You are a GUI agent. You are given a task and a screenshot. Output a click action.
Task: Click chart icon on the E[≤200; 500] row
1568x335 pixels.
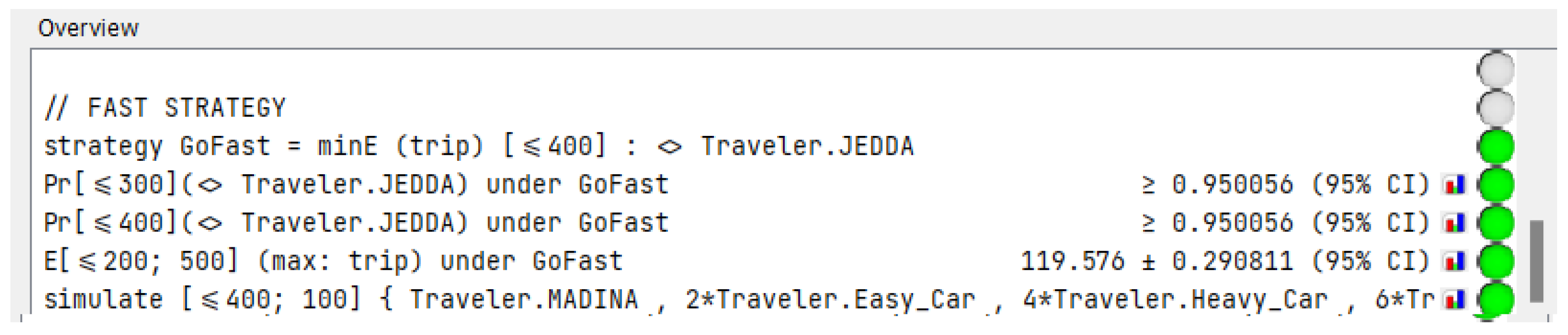(1455, 261)
